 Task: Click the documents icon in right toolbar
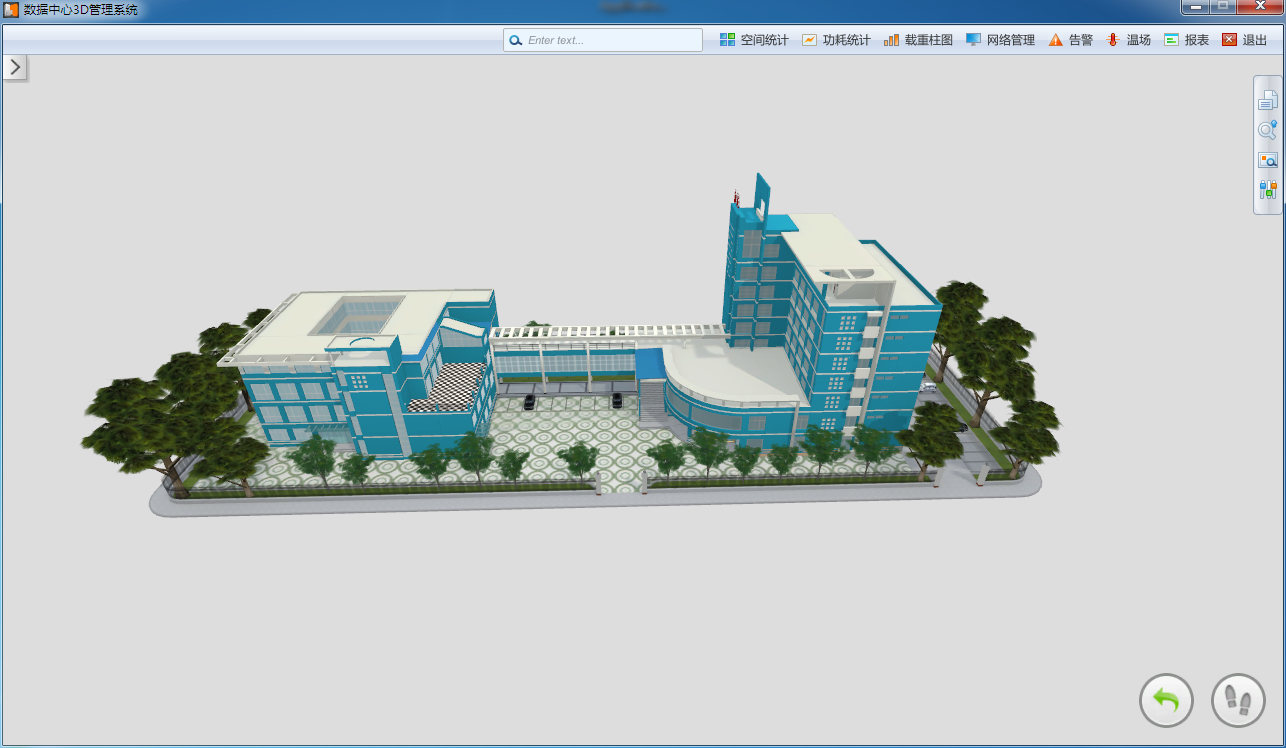[x=1268, y=100]
